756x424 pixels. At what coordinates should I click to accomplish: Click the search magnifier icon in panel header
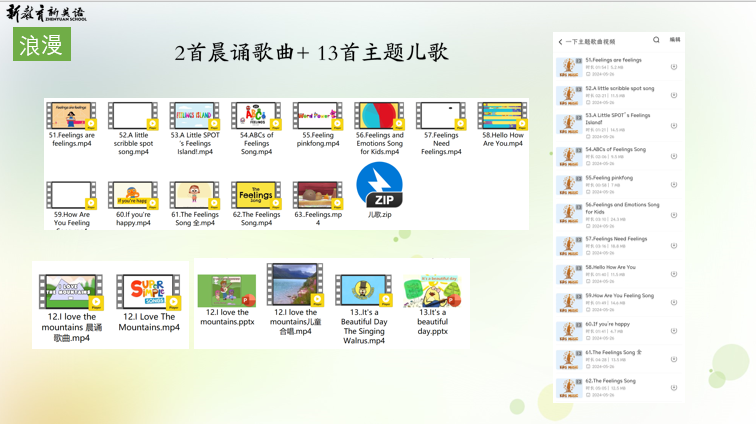[657, 40]
